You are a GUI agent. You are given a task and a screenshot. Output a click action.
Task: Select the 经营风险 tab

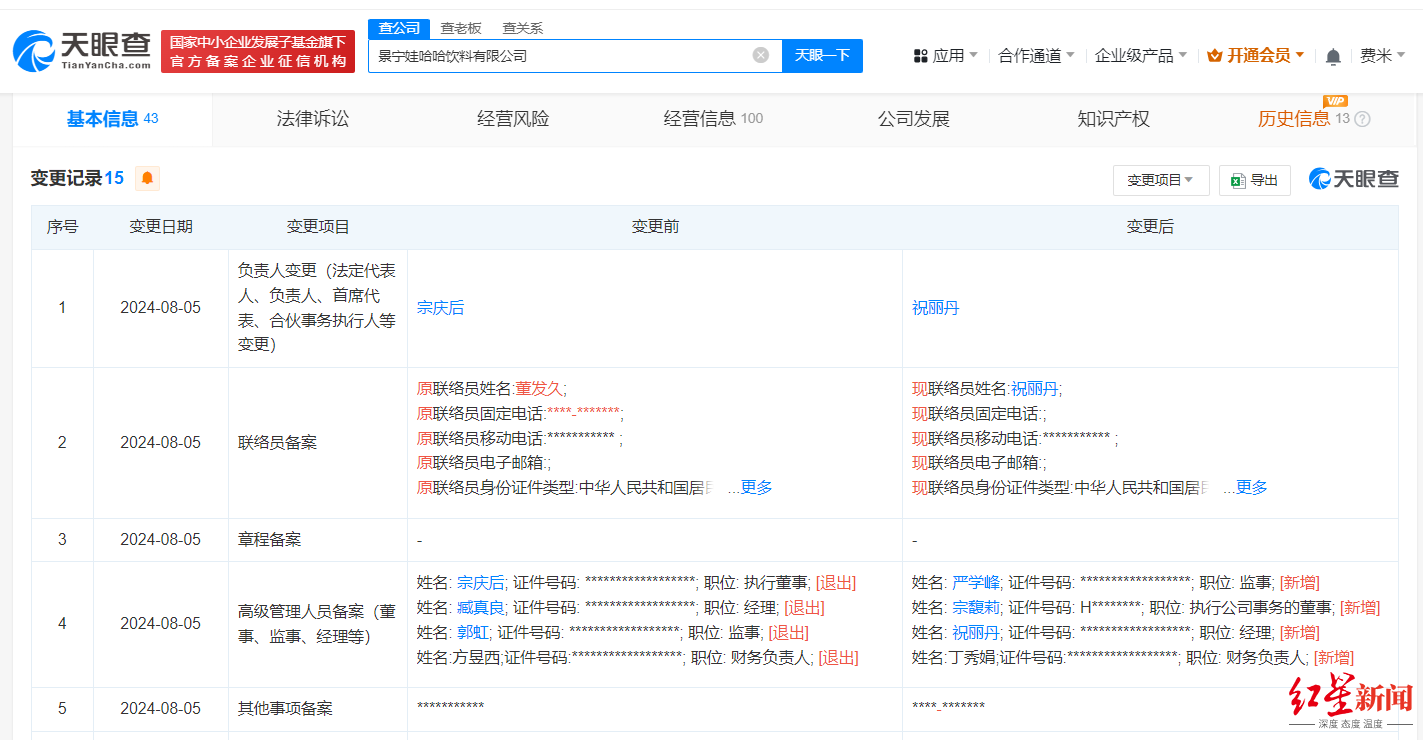point(513,119)
